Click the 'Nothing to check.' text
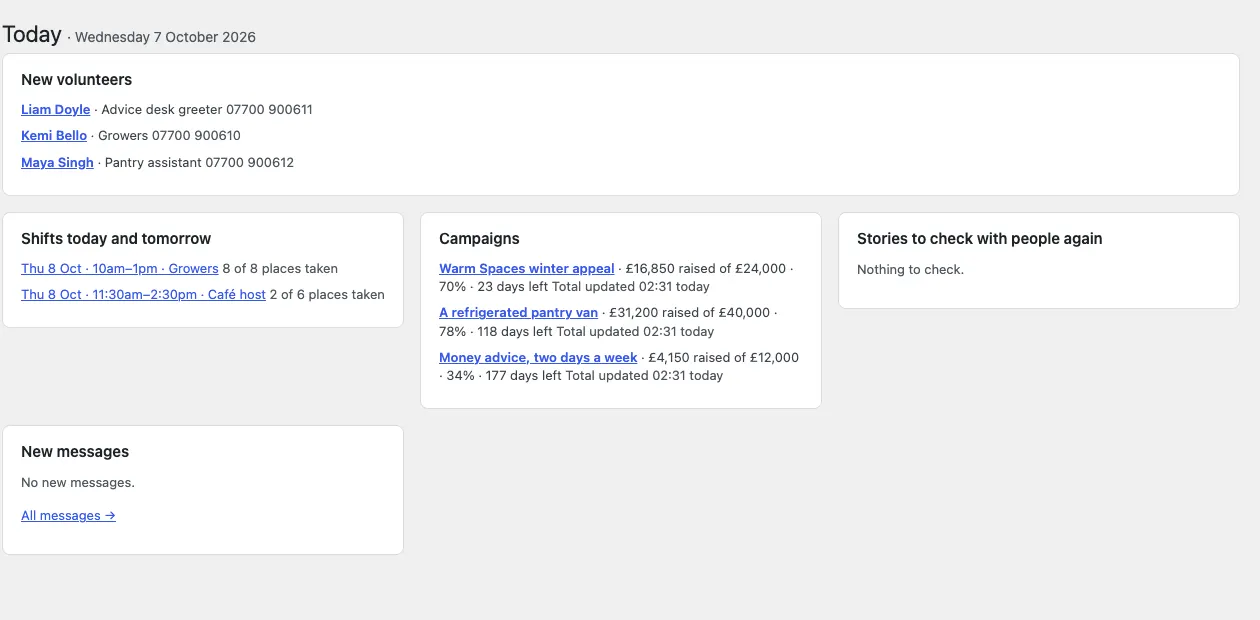The width and height of the screenshot is (1260, 620). pyautogui.click(x=910, y=270)
